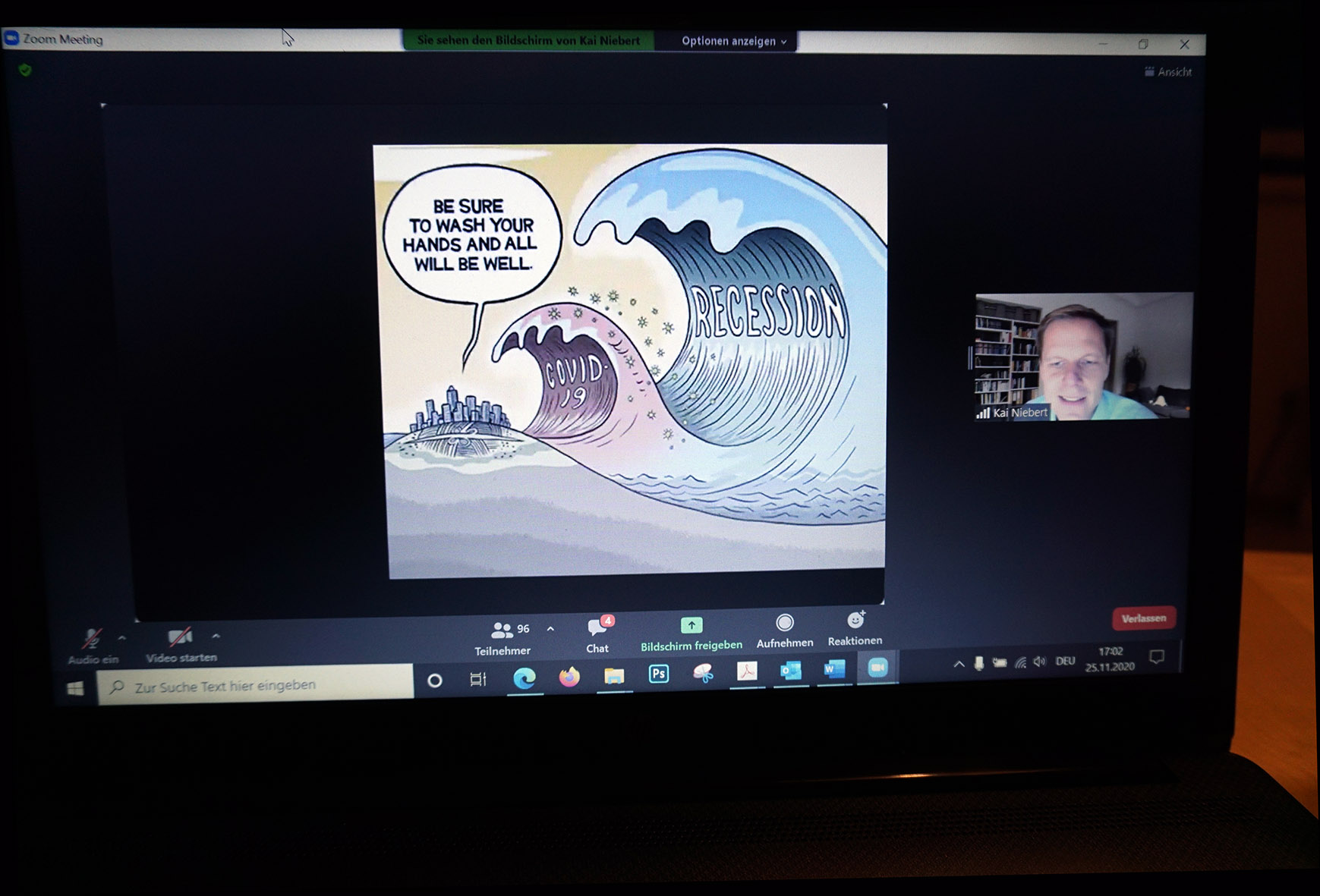The height and width of the screenshot is (896, 1320).
Task: Open Reaktionen reactions menu
Action: coord(855,630)
